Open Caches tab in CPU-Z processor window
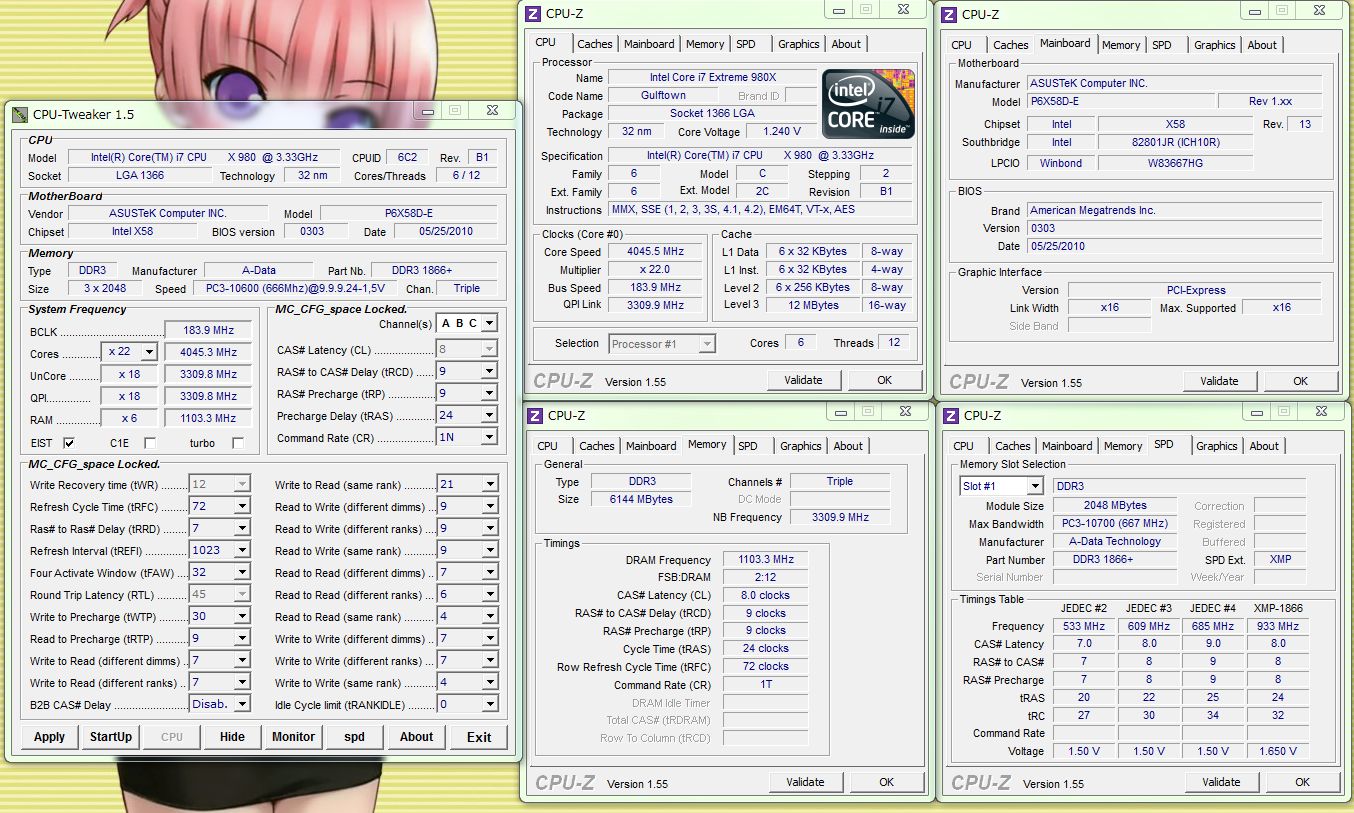Image resolution: width=1354 pixels, height=813 pixels. tap(595, 44)
